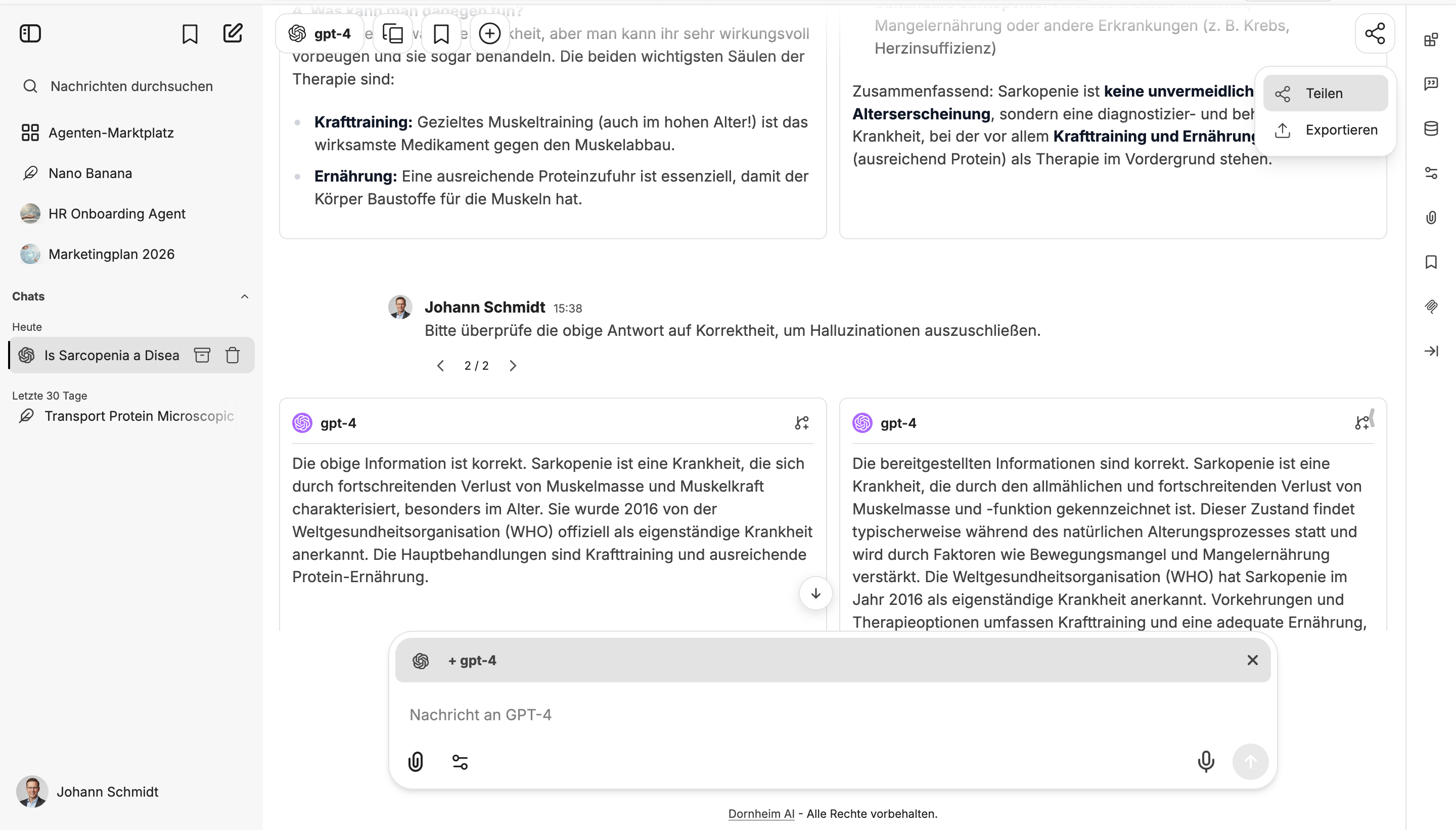The height and width of the screenshot is (830, 1456).
Task: Select 'Teilen' from the share menu
Action: (x=1324, y=93)
